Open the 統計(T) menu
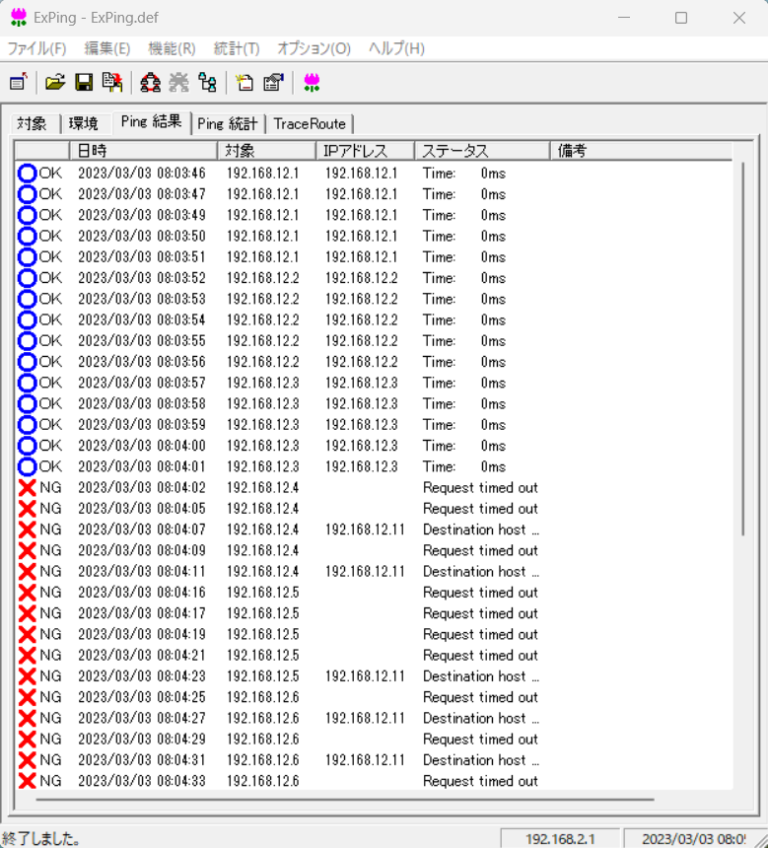 pos(236,48)
